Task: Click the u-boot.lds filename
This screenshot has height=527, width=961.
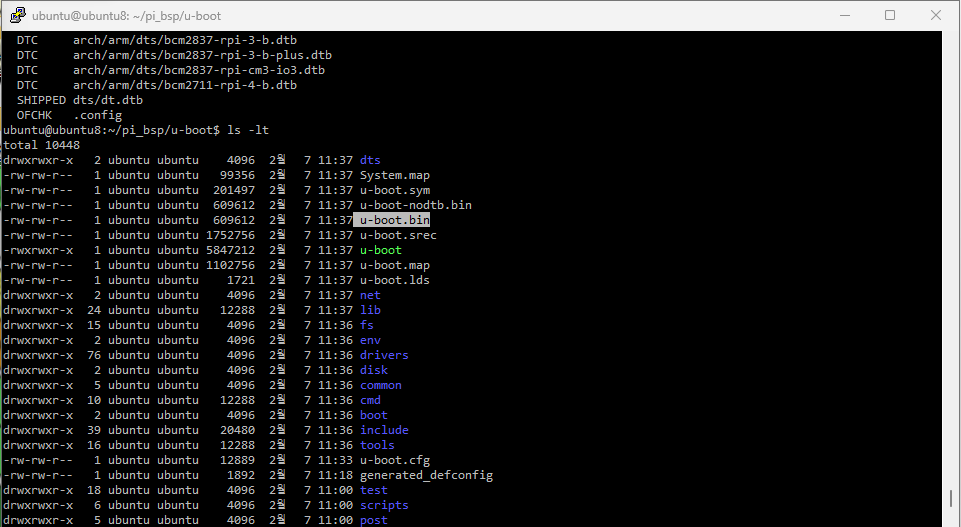Action: coord(395,280)
